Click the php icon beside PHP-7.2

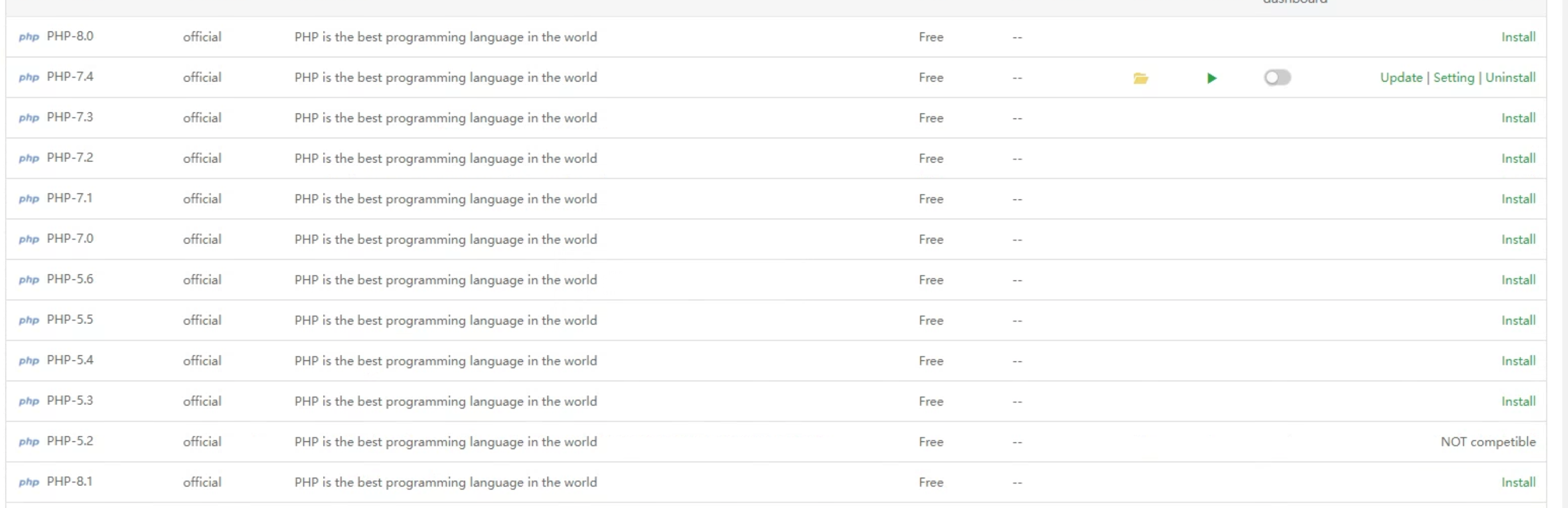click(x=29, y=158)
